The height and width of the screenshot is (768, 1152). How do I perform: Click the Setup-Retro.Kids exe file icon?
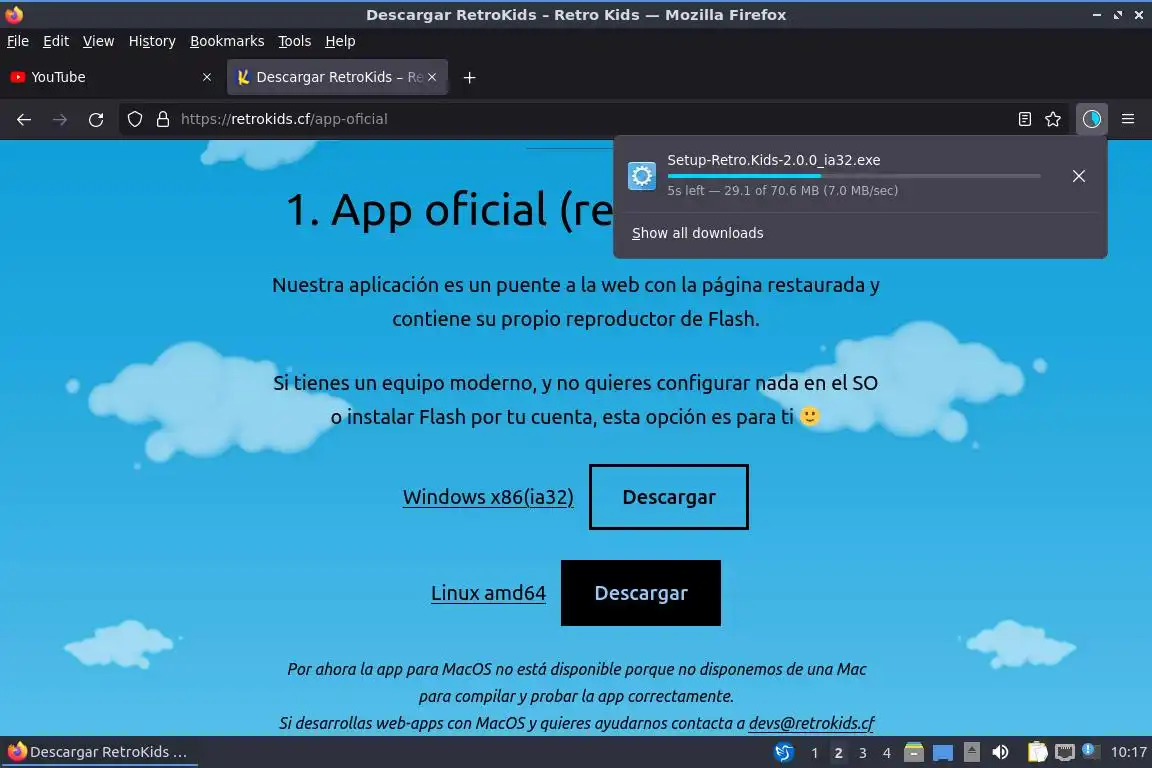[641, 176]
